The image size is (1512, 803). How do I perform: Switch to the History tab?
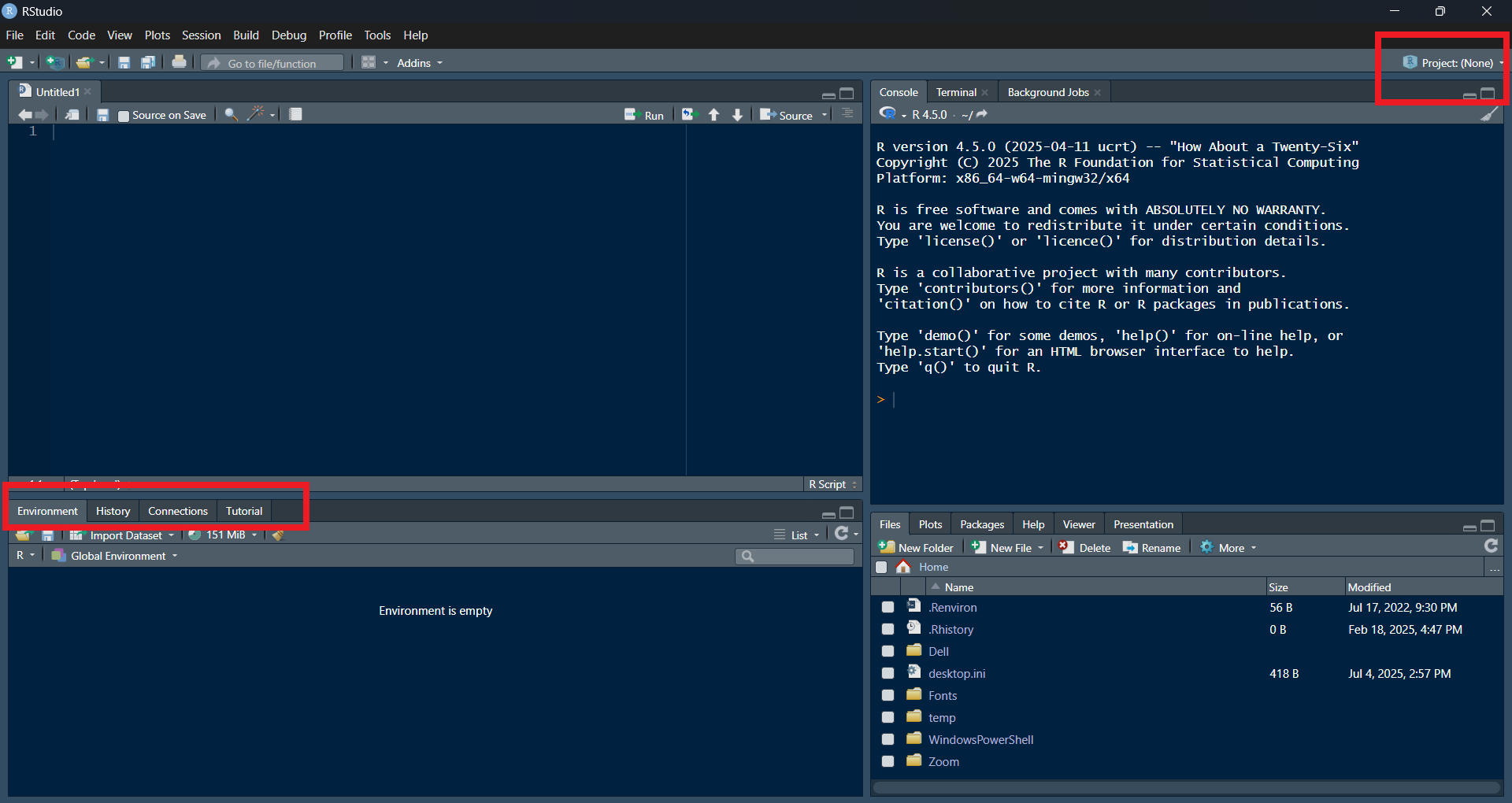coord(113,511)
